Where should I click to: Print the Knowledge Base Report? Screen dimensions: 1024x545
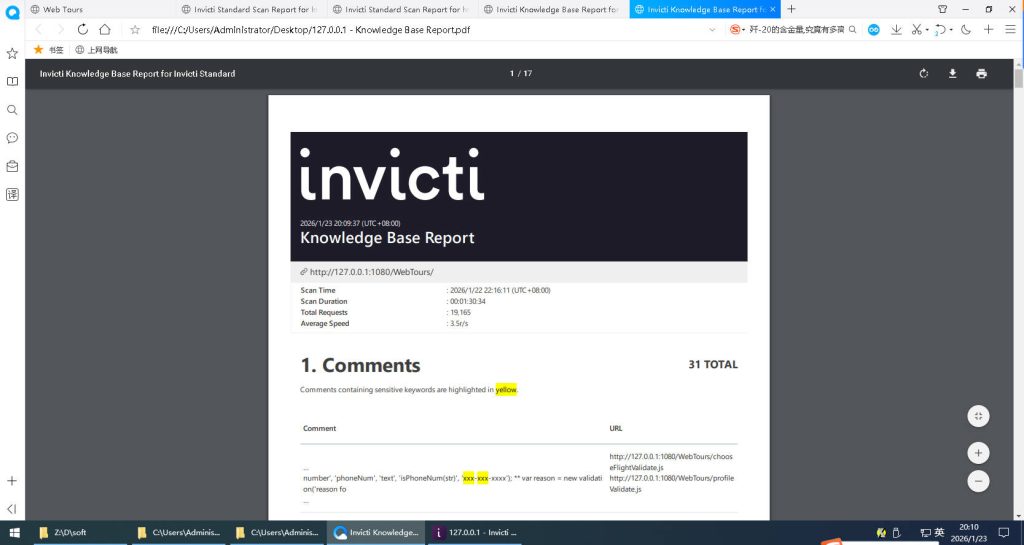[x=981, y=73]
